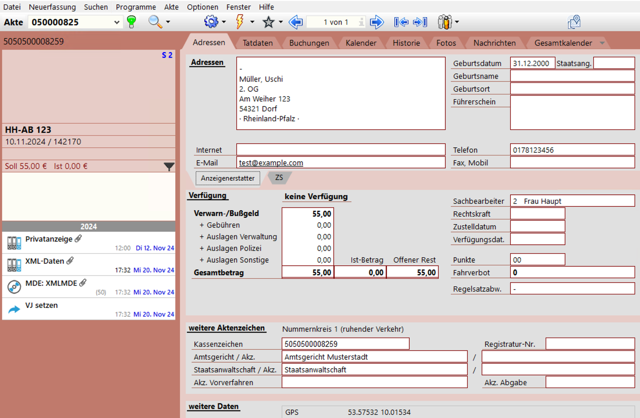Open the map location icon in toolbar
Image resolution: width=640 pixels, height=418 pixels.
574,22
